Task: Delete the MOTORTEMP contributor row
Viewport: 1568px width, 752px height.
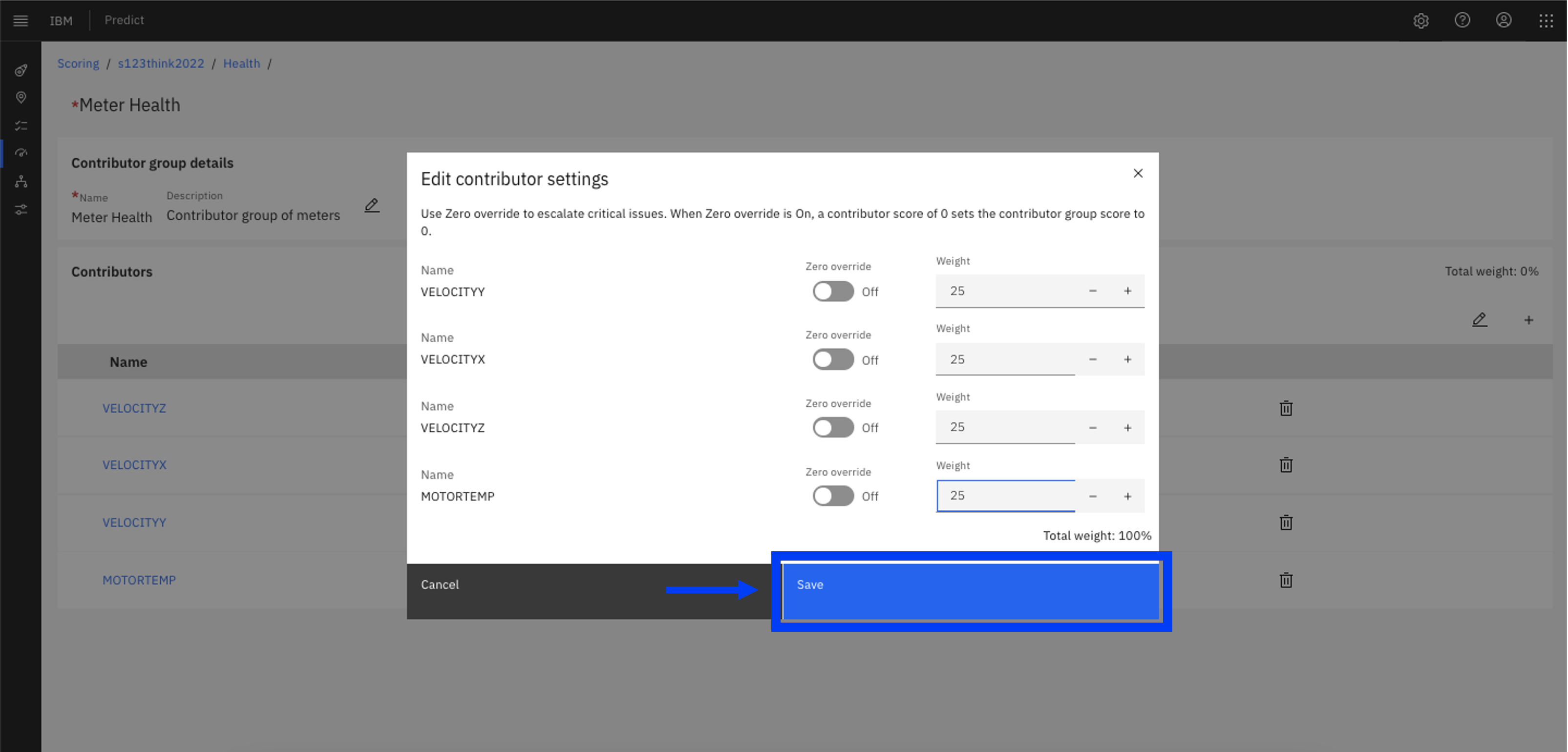Action: click(1286, 581)
